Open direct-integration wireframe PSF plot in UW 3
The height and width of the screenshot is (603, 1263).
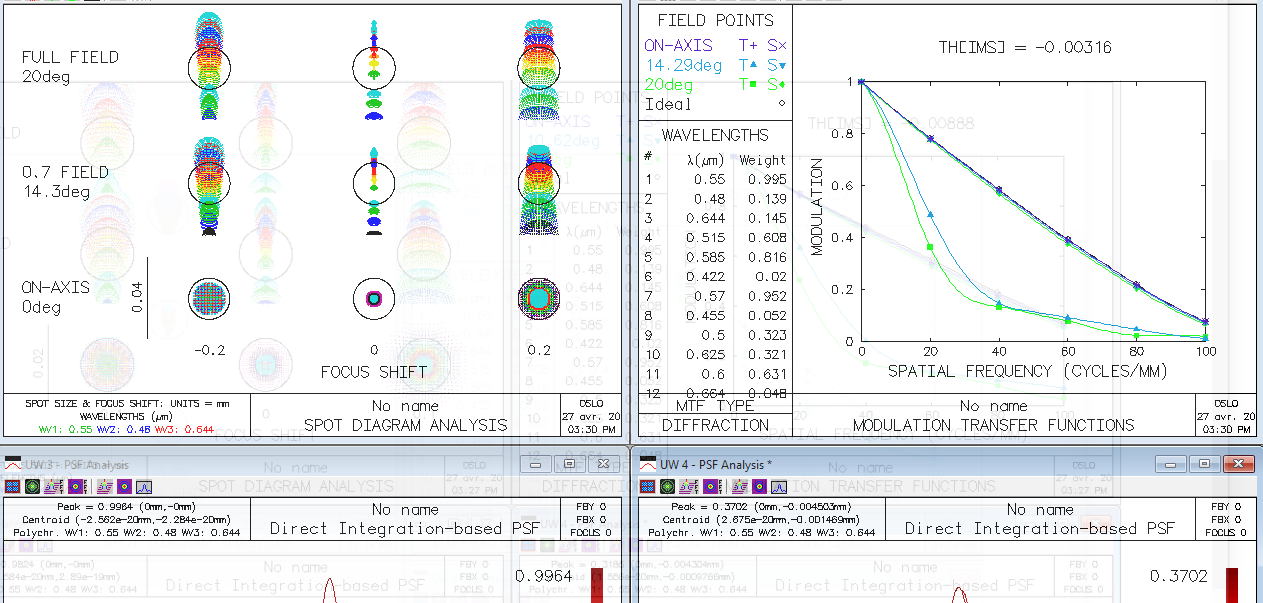point(105,486)
